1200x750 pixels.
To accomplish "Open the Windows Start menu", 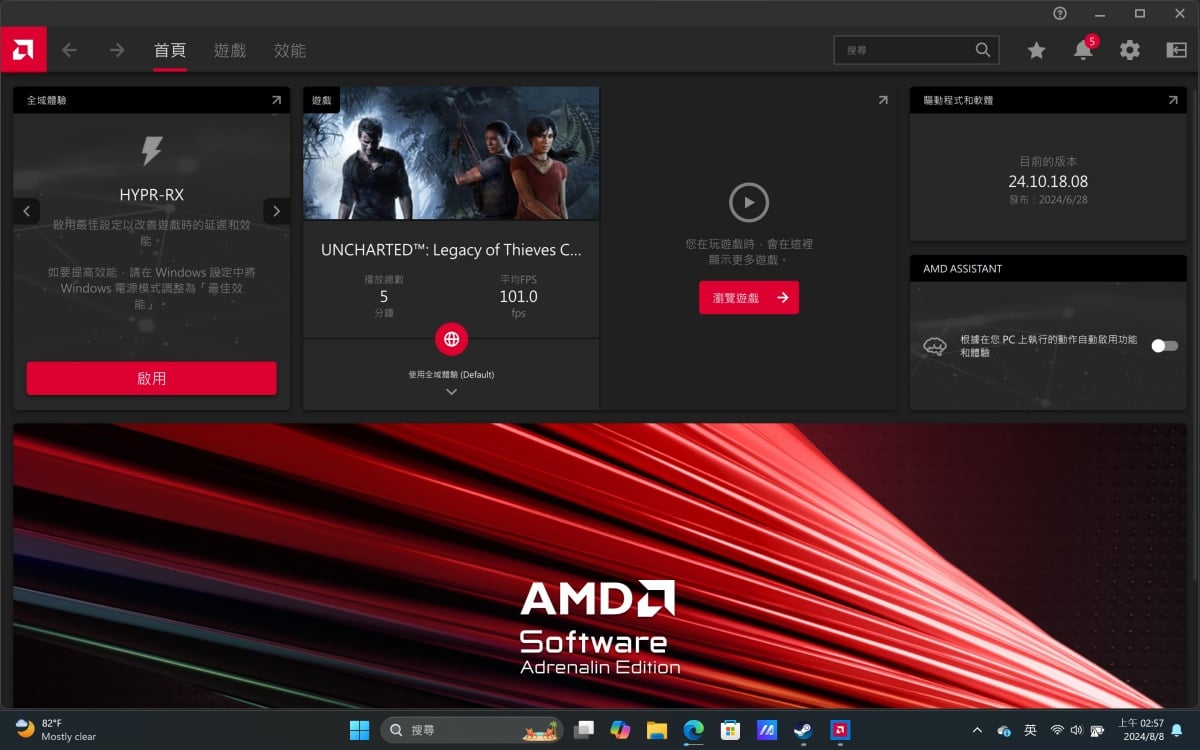I will [360, 730].
